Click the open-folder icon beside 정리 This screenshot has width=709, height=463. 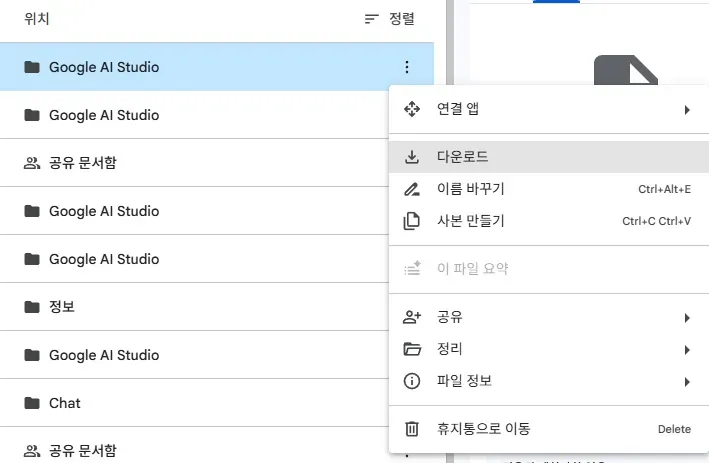(x=411, y=349)
